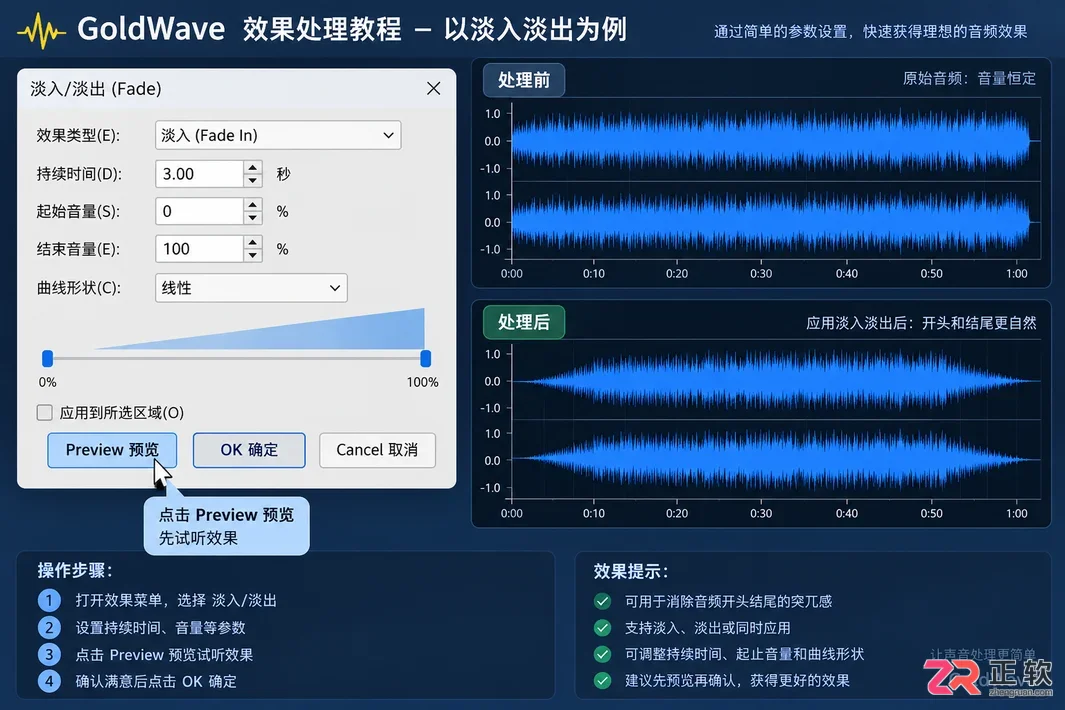1065x710 pixels.
Task: Increase 持续时间 with the up arrow
Action: pyautogui.click(x=253, y=167)
